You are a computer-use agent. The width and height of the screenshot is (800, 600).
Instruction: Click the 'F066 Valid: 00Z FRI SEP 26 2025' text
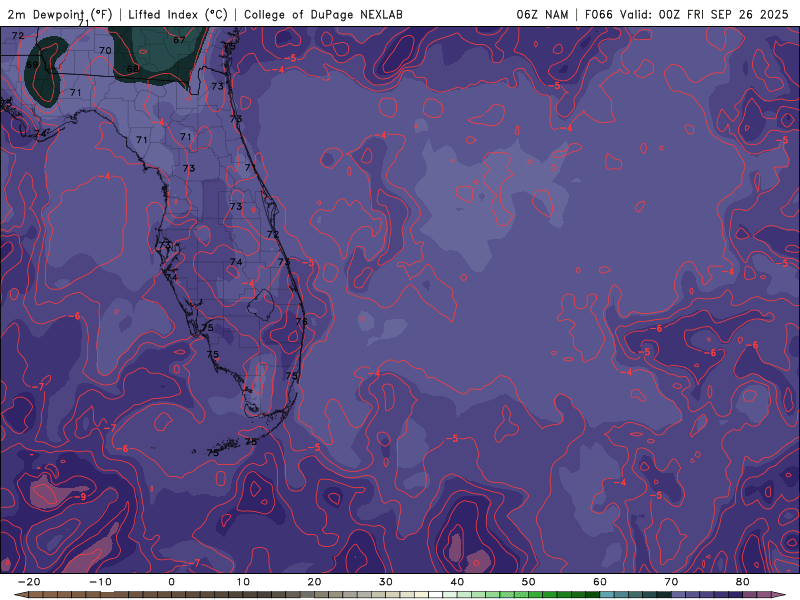click(687, 14)
